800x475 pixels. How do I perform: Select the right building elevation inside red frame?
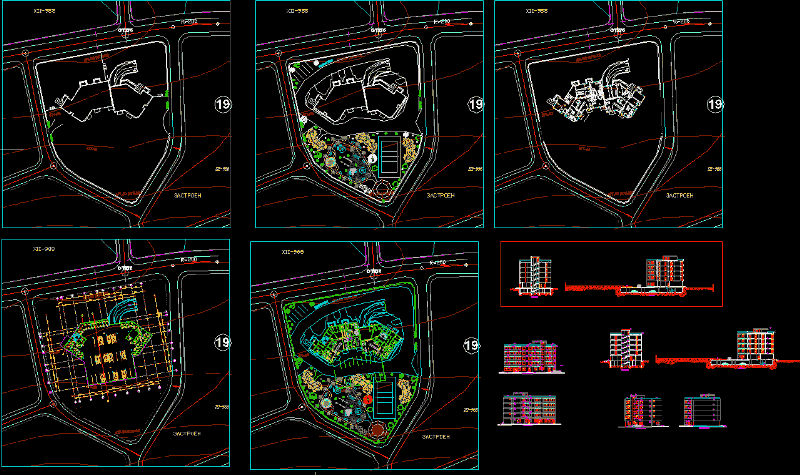tap(663, 276)
